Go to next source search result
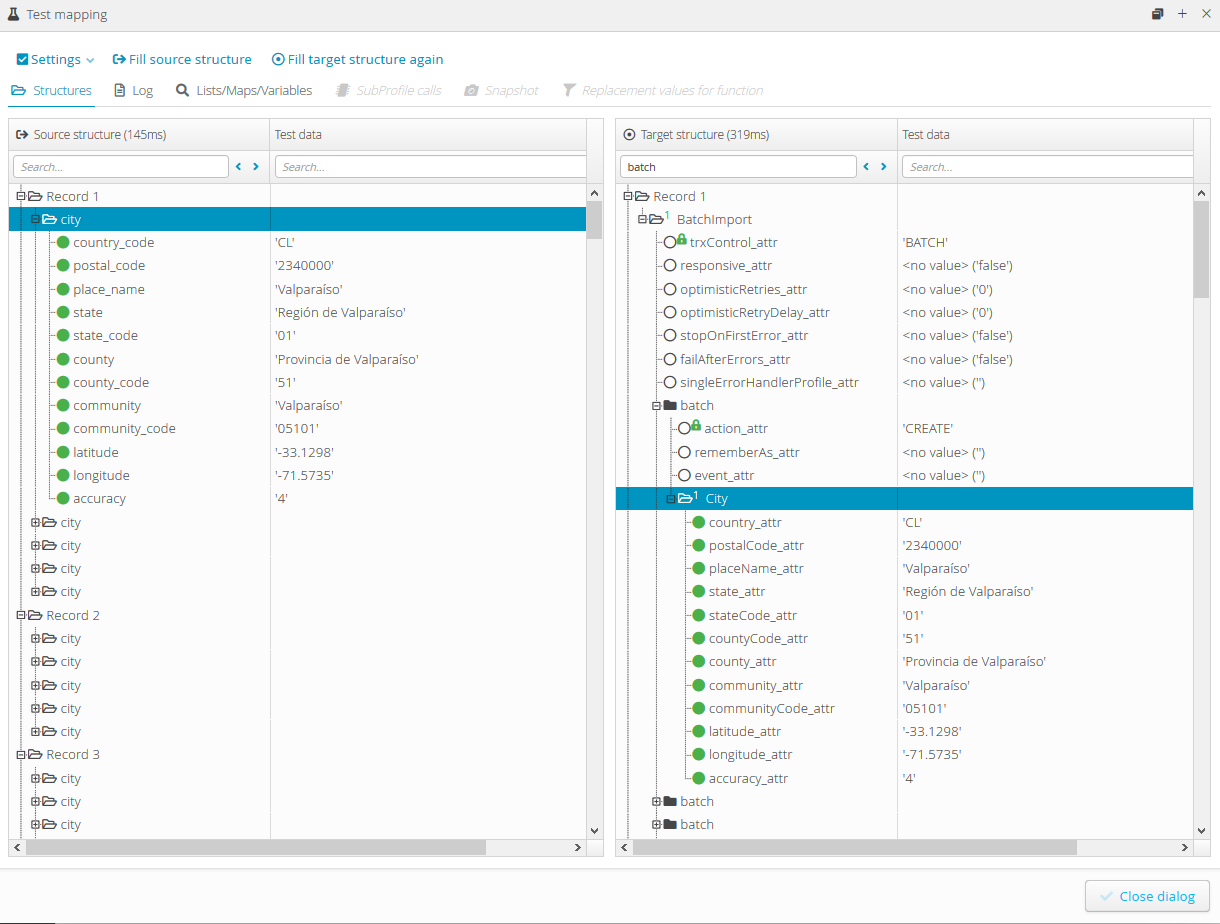Image resolution: width=1220 pixels, height=924 pixels. tap(256, 167)
